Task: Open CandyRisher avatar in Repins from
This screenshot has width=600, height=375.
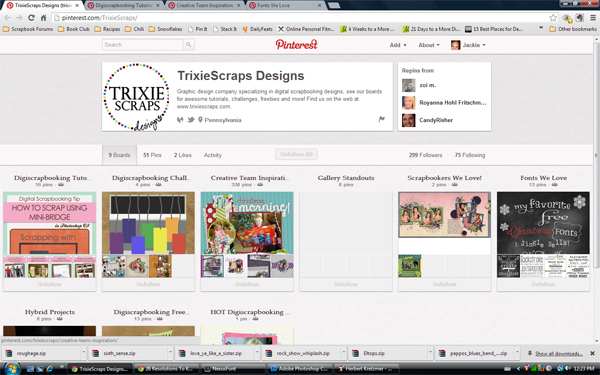Action: point(408,120)
